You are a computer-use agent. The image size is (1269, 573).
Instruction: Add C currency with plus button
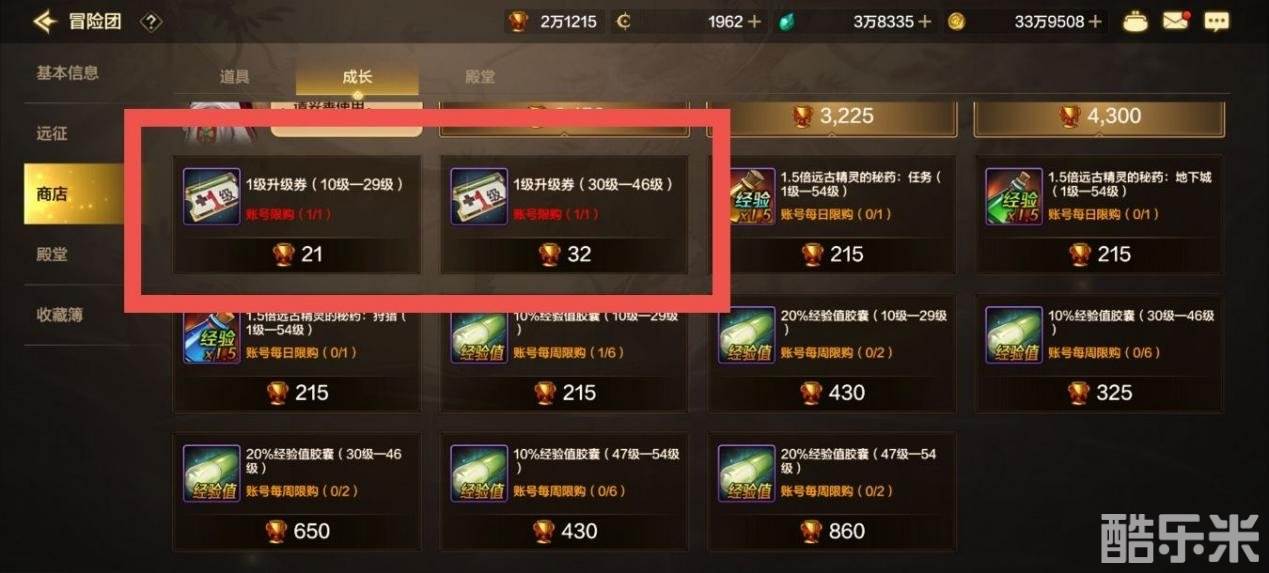(x=753, y=21)
